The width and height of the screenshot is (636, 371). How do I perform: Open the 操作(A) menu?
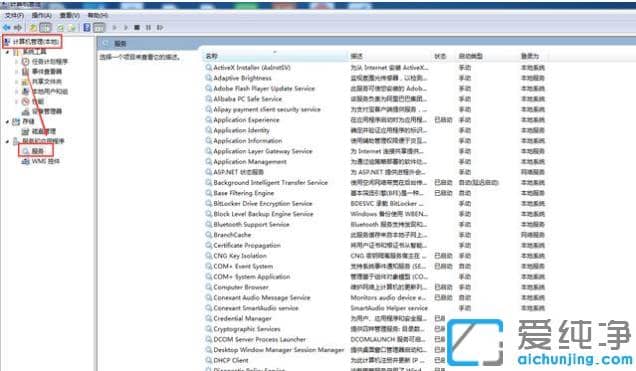(x=41, y=15)
